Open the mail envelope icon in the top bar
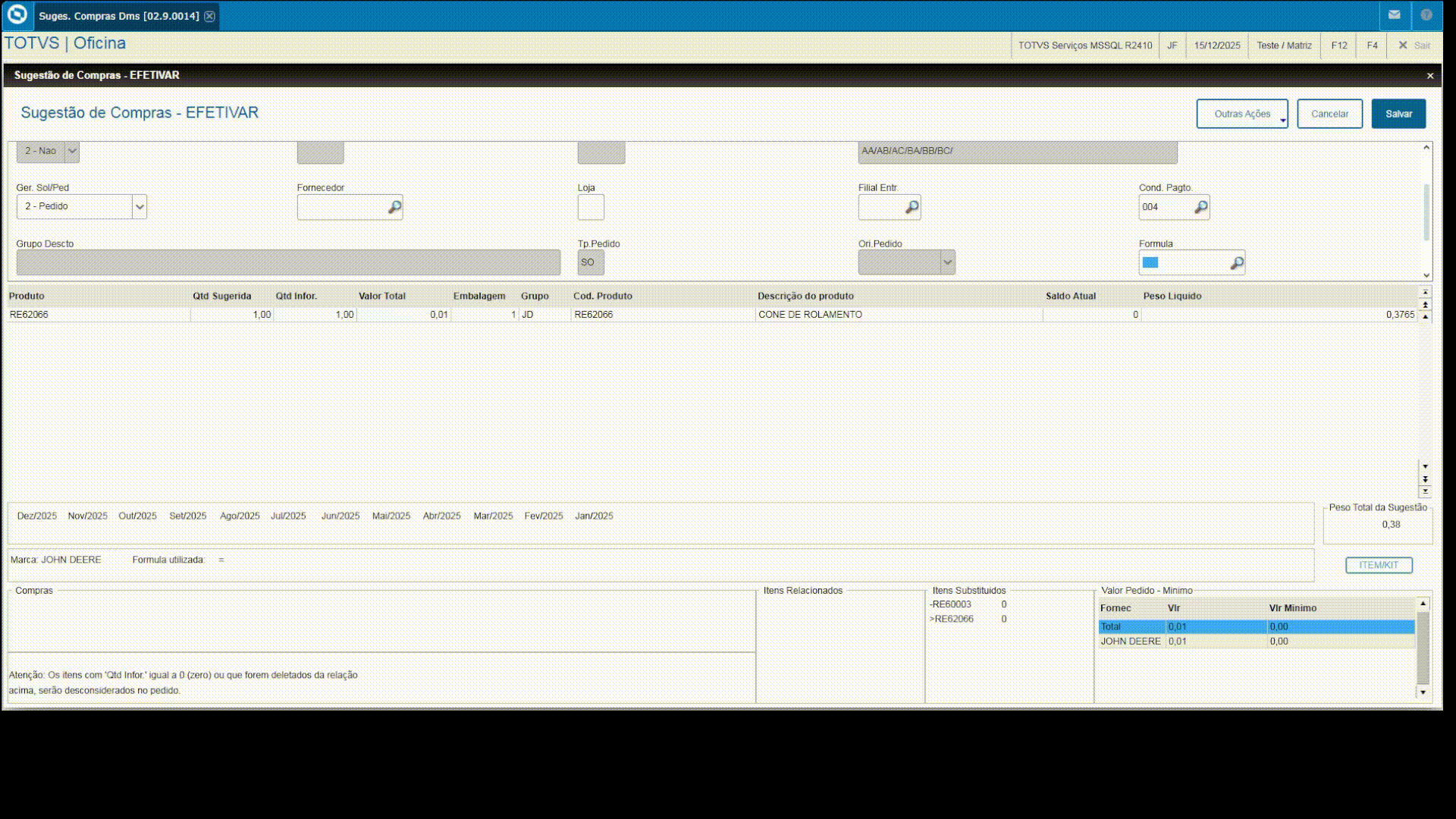 click(1394, 15)
